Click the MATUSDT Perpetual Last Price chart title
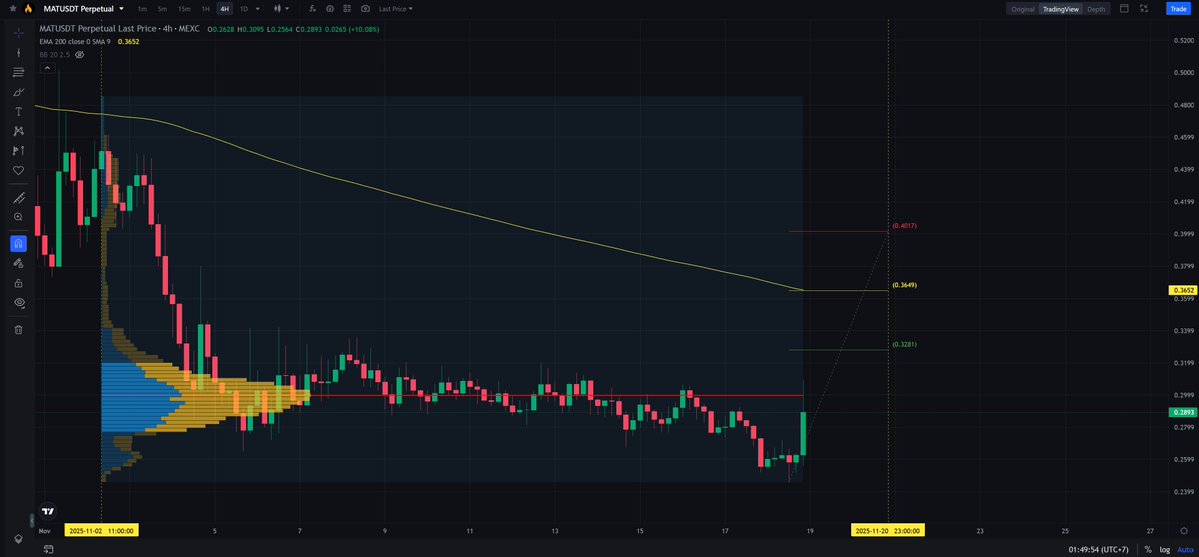1199x557 pixels. [x=119, y=29]
